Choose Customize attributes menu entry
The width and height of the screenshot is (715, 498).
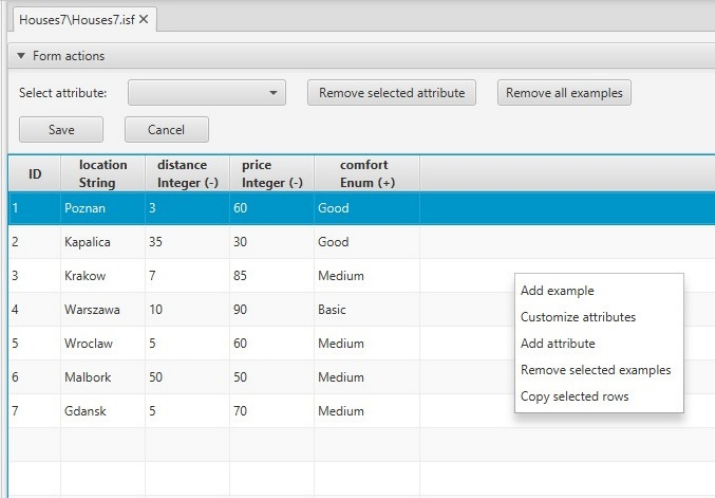pyautogui.click(x=578, y=317)
